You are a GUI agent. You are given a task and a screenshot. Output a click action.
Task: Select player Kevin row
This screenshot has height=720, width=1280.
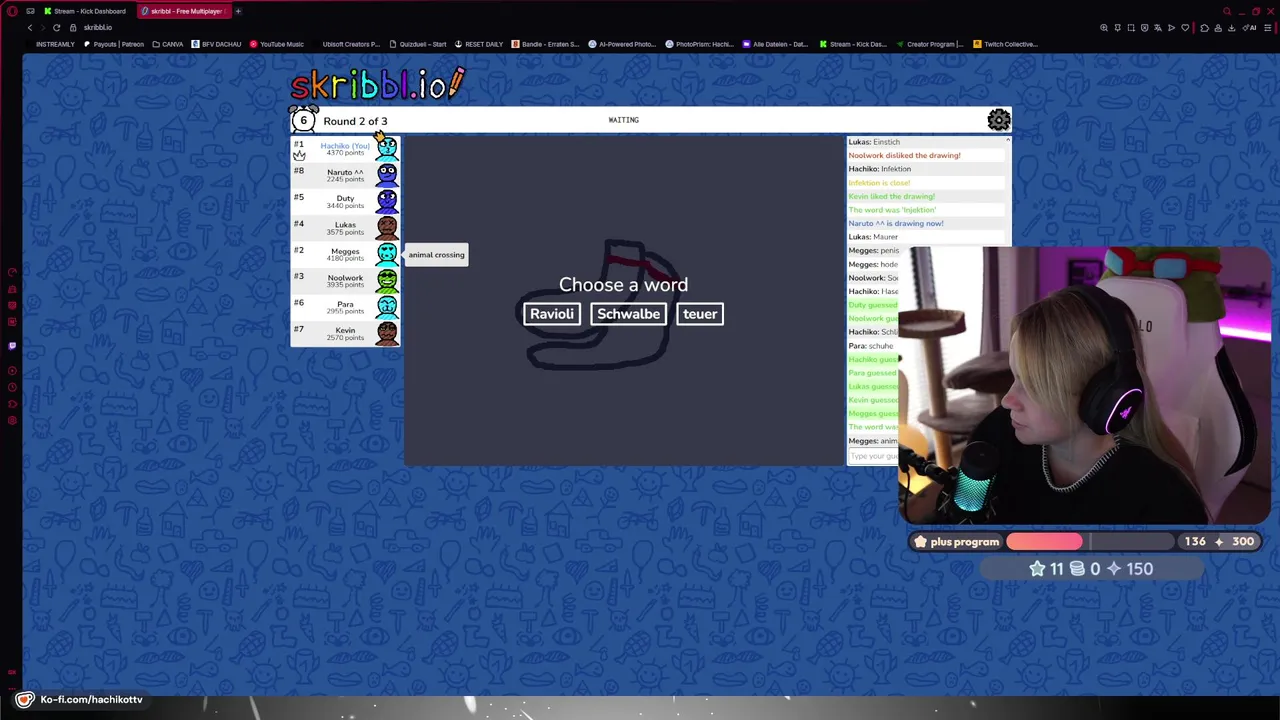tap(345, 333)
